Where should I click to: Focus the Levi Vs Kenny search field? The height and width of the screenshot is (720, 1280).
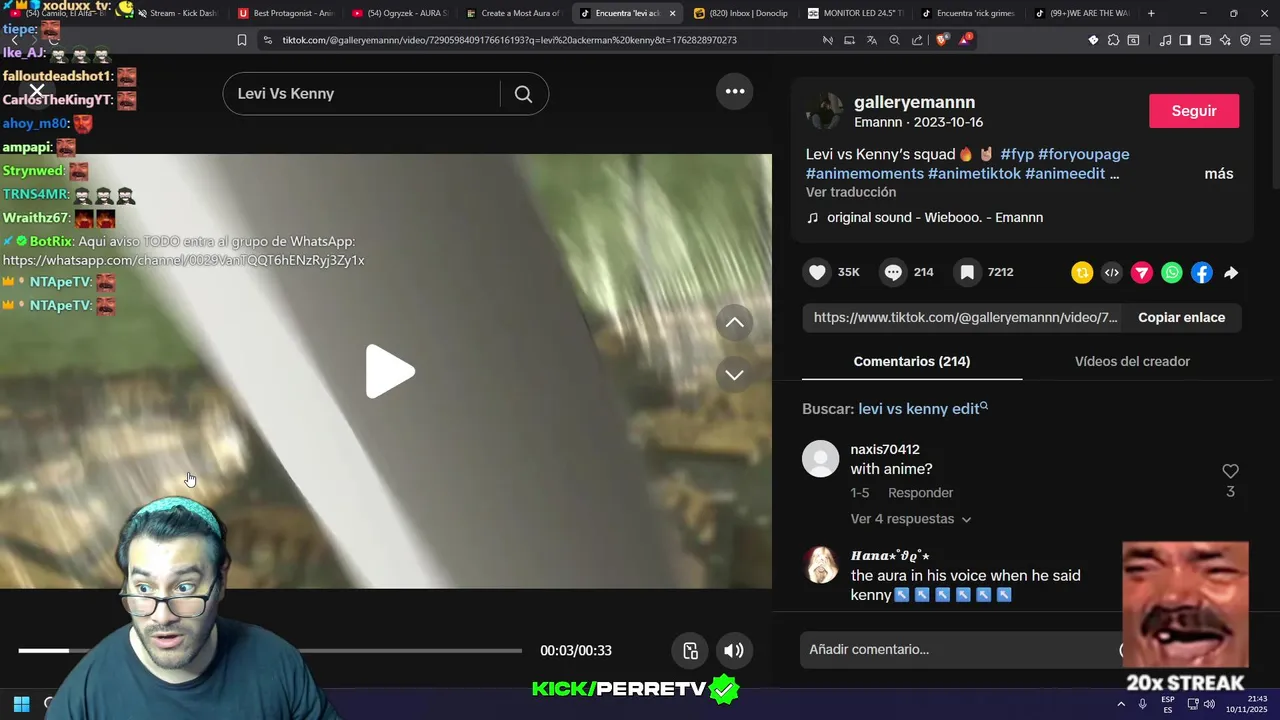coord(361,94)
